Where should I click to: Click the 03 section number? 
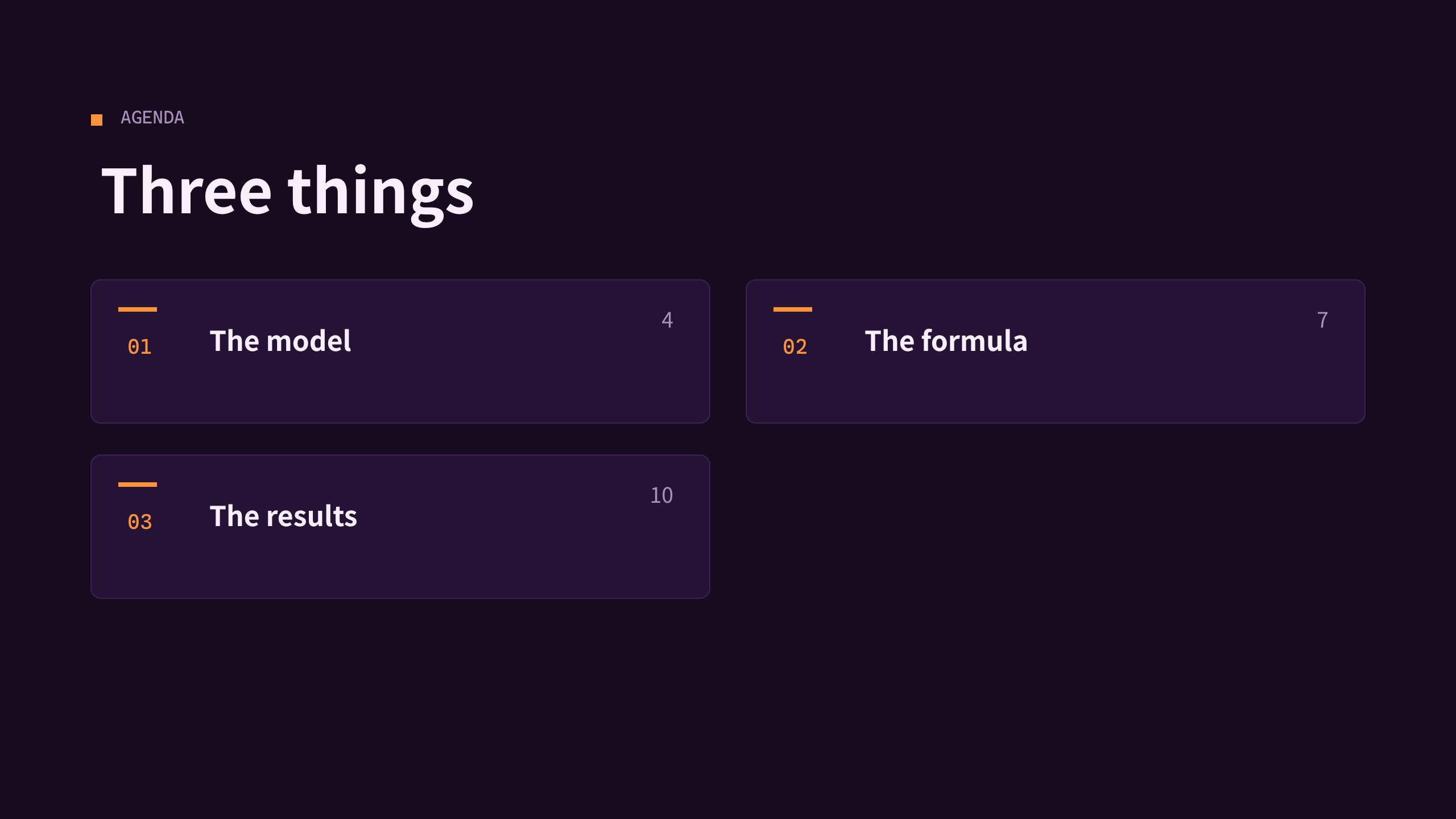140,522
